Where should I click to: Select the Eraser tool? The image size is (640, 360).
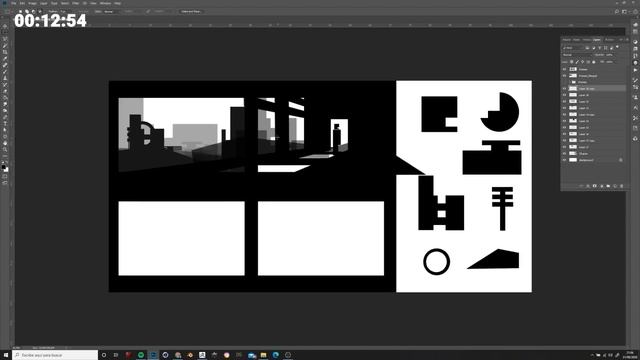click(x=5, y=91)
